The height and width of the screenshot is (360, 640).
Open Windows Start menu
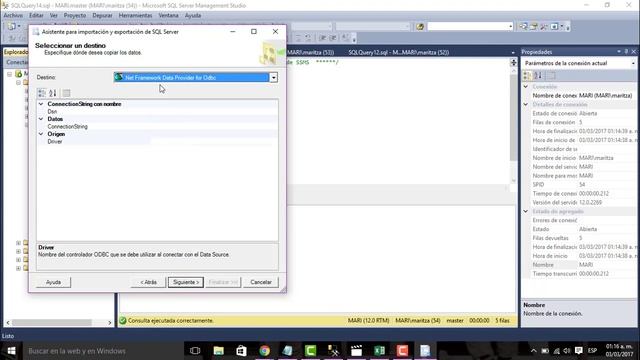(11, 351)
